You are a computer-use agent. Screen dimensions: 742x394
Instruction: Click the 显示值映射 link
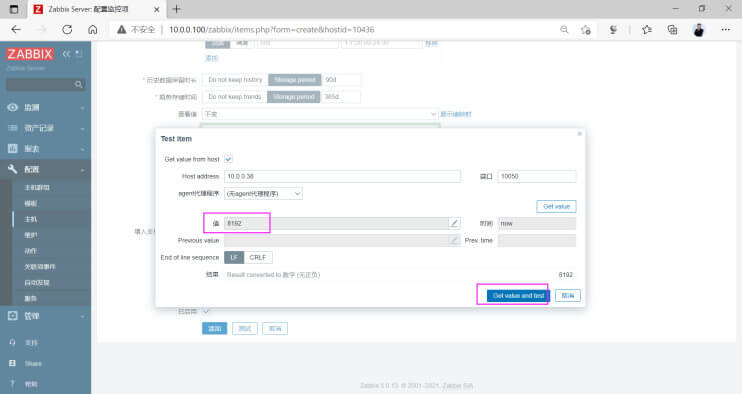point(456,114)
